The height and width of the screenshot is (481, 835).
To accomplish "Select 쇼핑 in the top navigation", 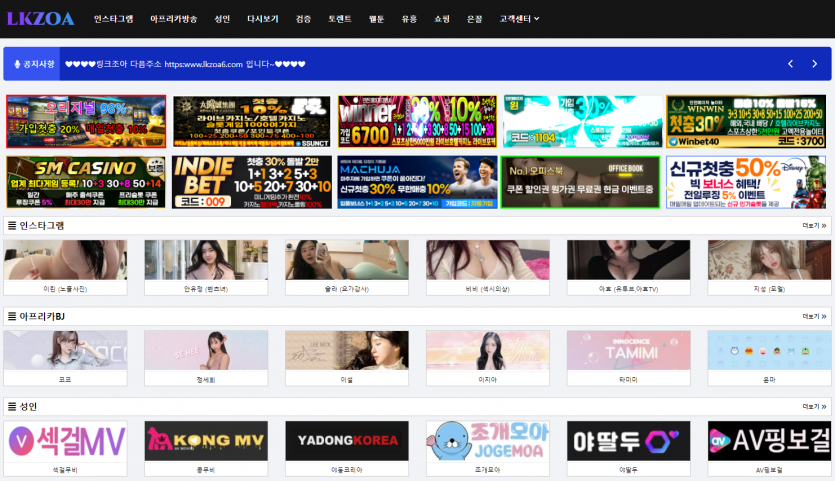I will 441,19.
